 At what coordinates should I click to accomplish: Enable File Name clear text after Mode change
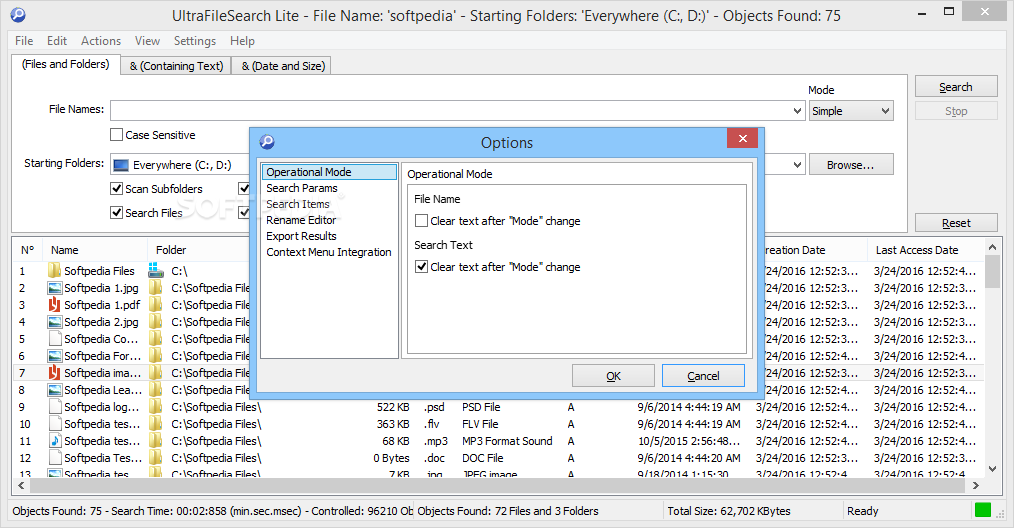421,221
